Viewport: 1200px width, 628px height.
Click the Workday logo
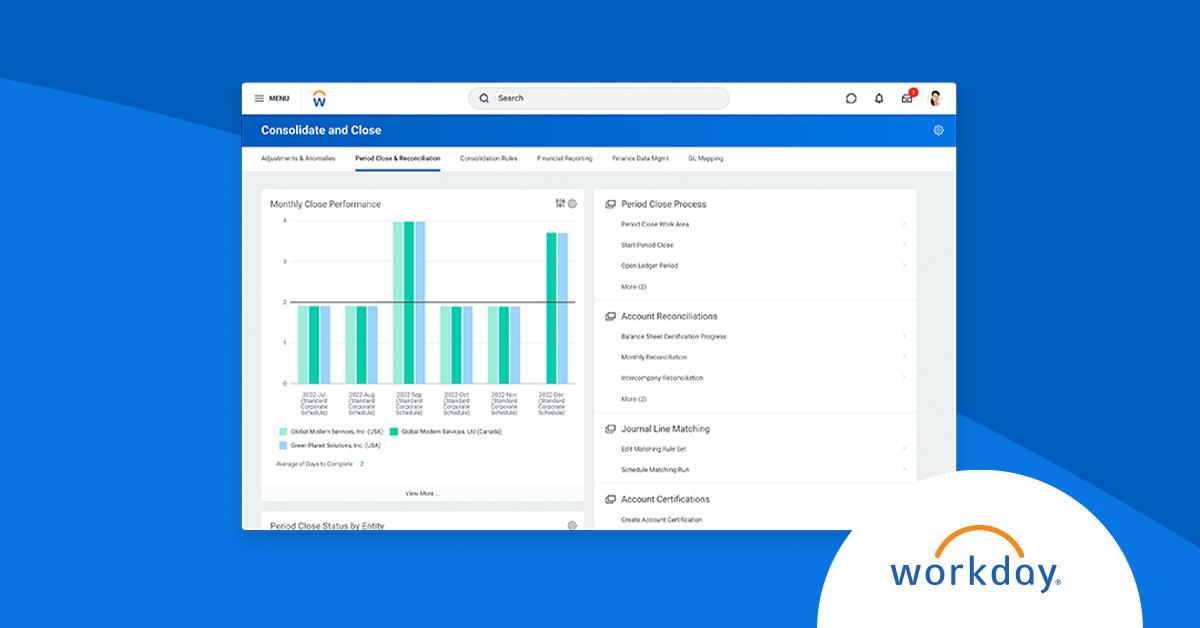pos(320,98)
